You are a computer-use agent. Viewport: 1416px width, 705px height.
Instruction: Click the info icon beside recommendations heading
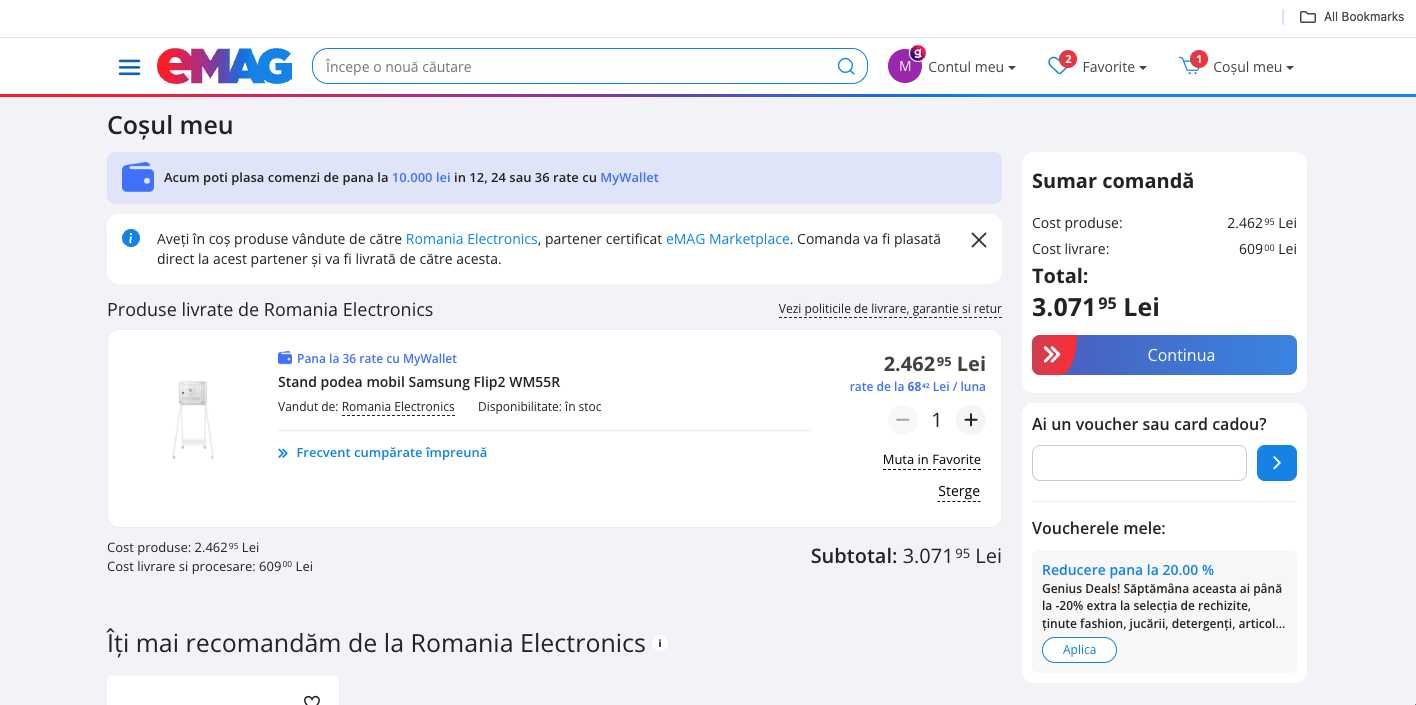[x=660, y=643]
